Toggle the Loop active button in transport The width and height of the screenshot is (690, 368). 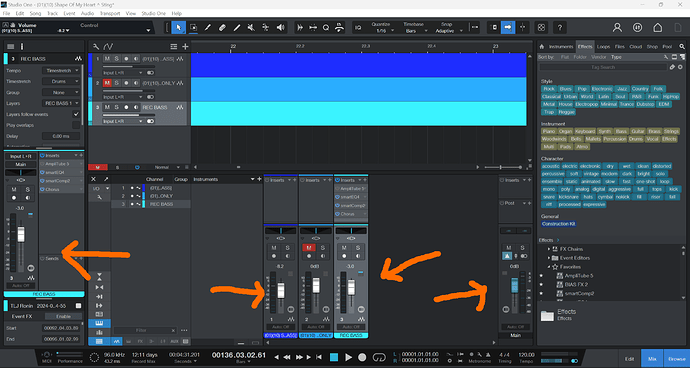tap(379, 357)
